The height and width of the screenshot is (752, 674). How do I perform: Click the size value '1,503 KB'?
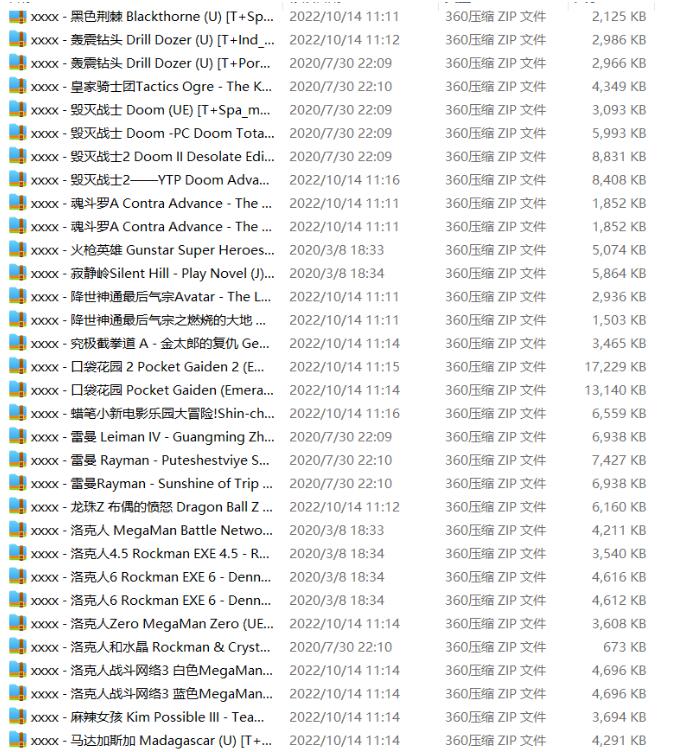pos(619,320)
